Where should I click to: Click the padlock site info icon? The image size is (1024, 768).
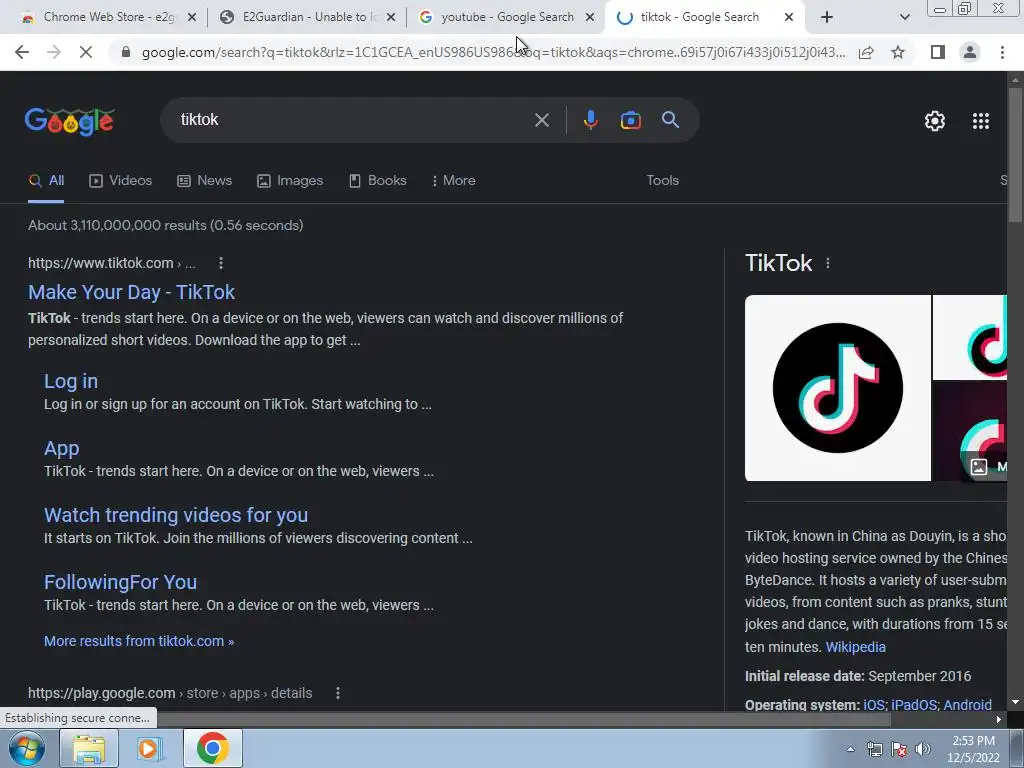(126, 52)
